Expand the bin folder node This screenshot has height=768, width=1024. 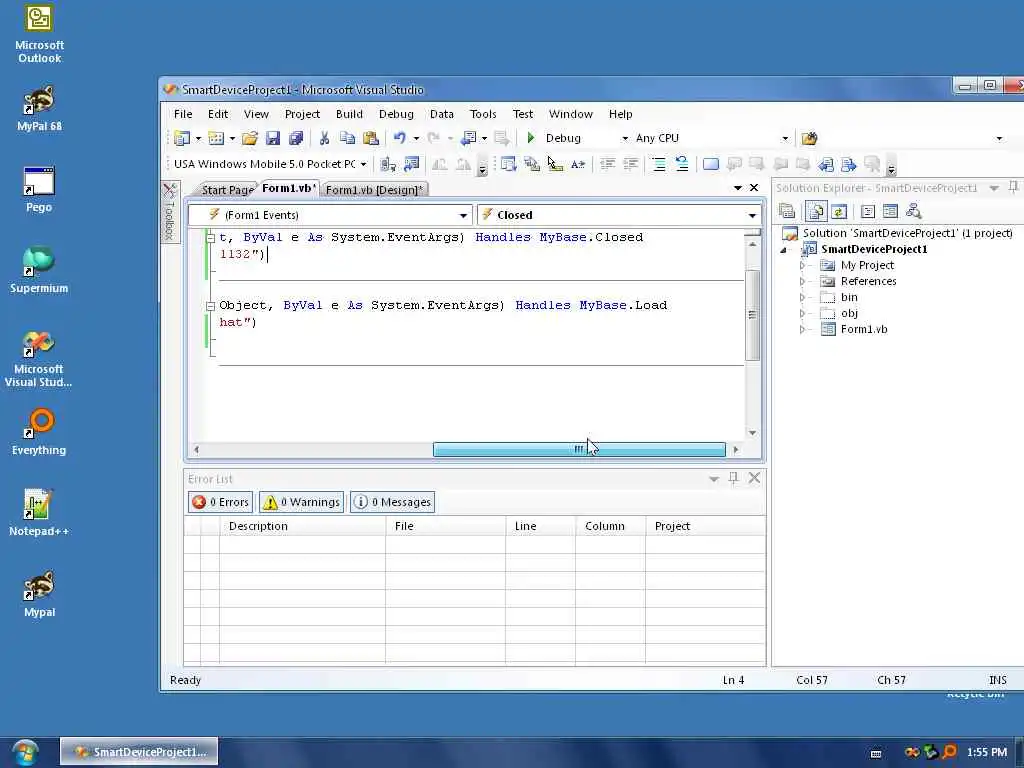802,297
